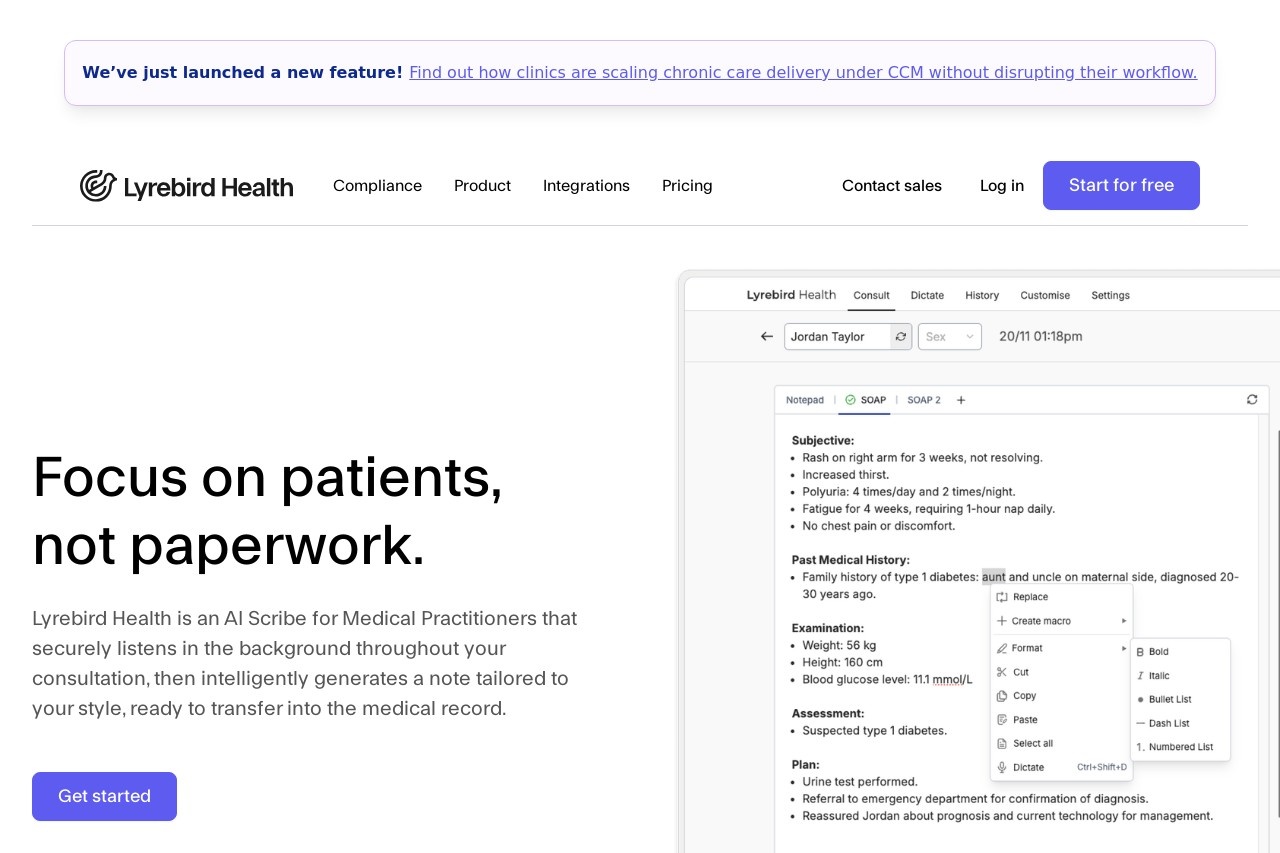
Task: Click the Lyrebird Health logo icon
Action: (98, 186)
